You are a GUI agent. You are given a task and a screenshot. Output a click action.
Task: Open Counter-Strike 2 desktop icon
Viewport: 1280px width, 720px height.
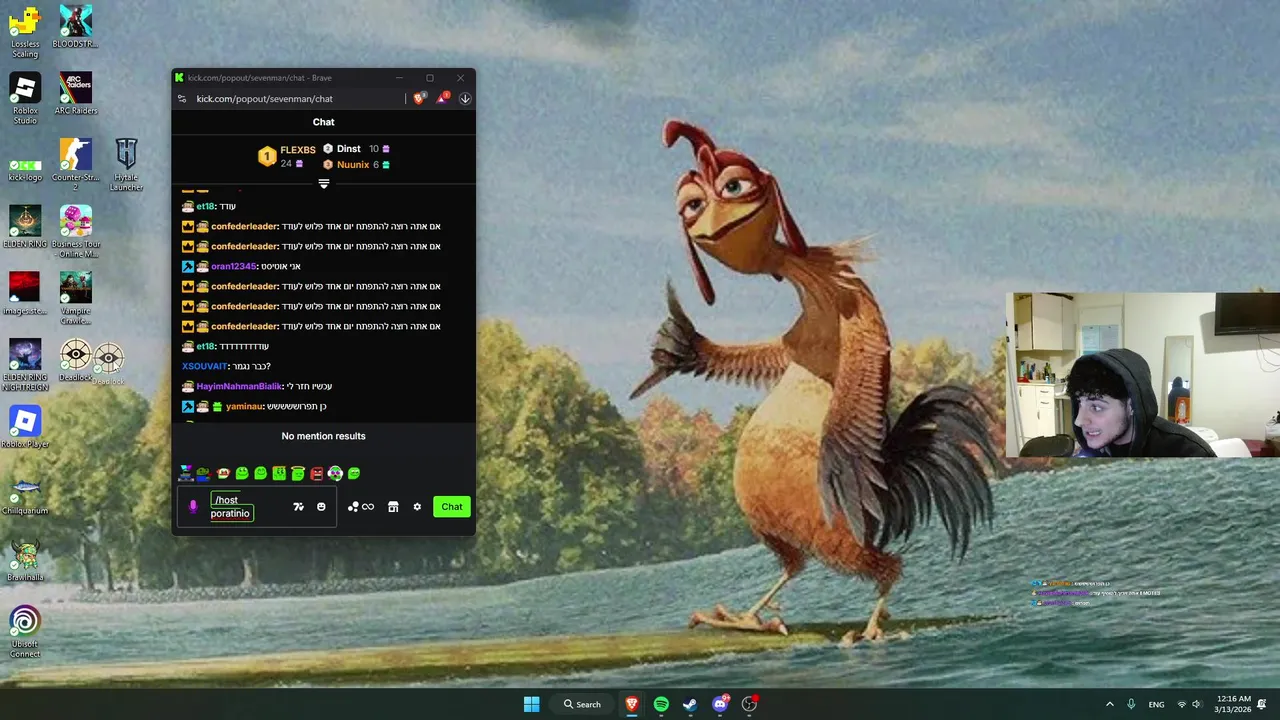[x=76, y=165]
